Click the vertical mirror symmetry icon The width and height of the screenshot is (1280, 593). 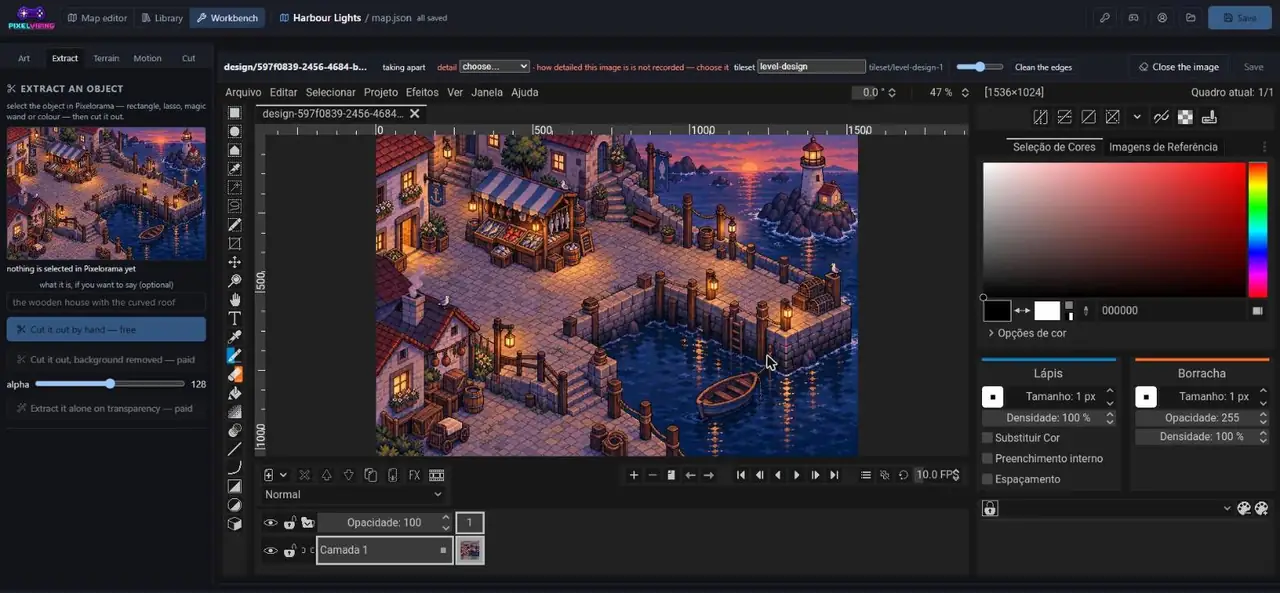[1064, 117]
